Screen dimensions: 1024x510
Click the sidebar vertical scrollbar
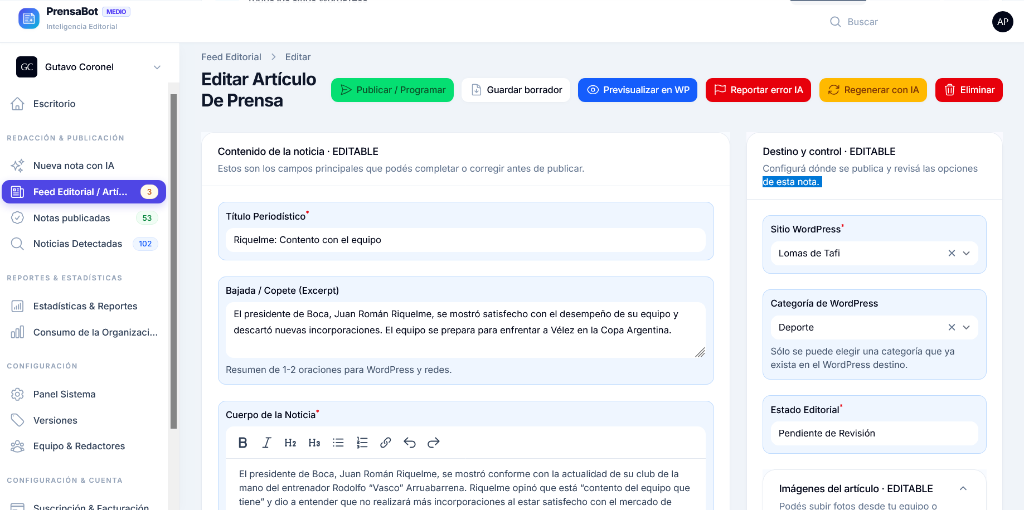click(173, 261)
